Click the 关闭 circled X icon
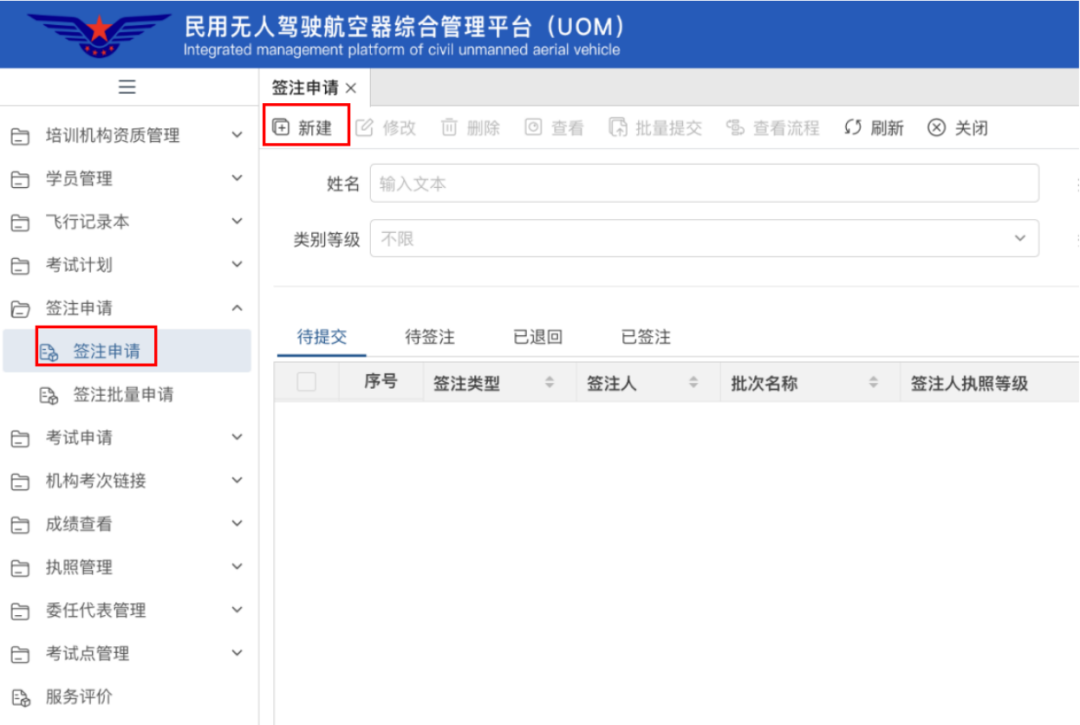The image size is (1080, 725). (936, 127)
